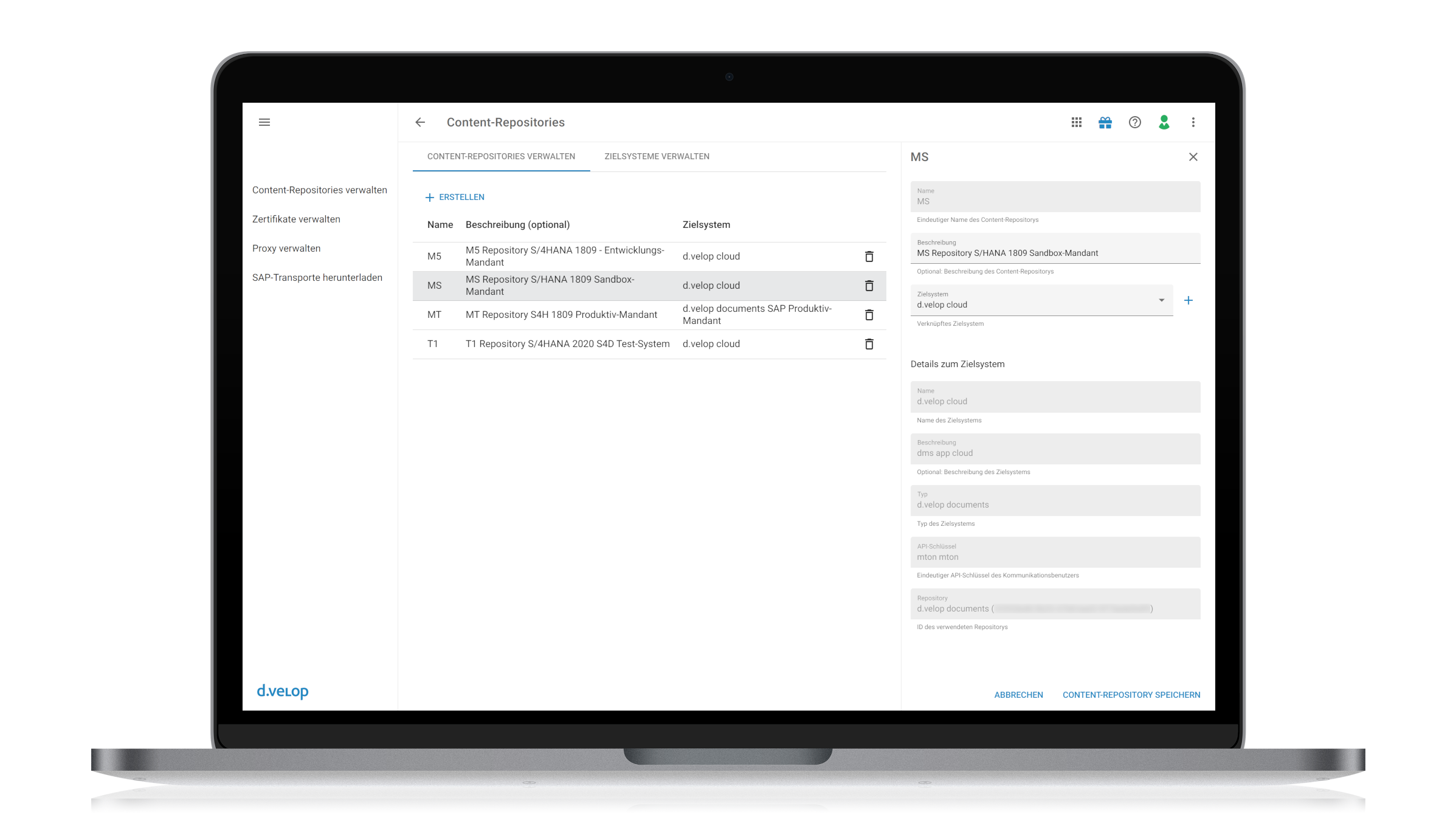
Task: Go back with the arrow icon
Action: pos(420,122)
